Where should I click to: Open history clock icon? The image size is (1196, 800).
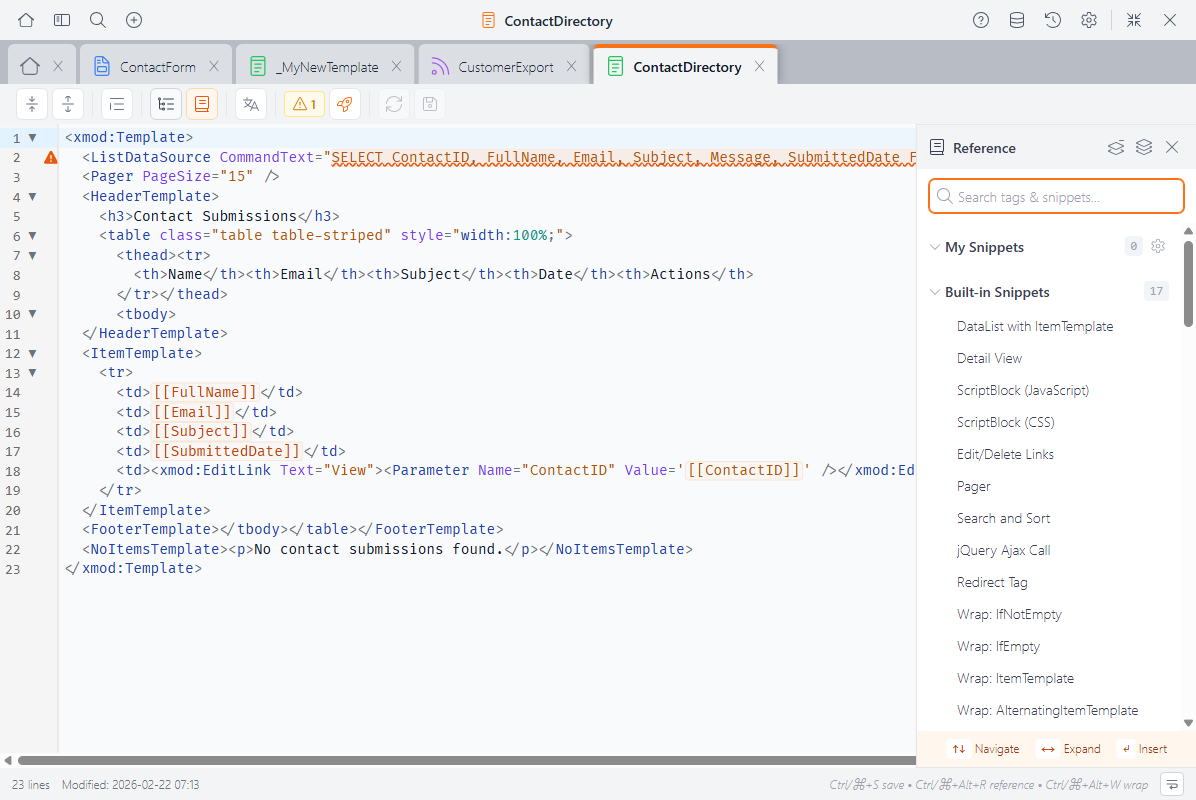1053,21
